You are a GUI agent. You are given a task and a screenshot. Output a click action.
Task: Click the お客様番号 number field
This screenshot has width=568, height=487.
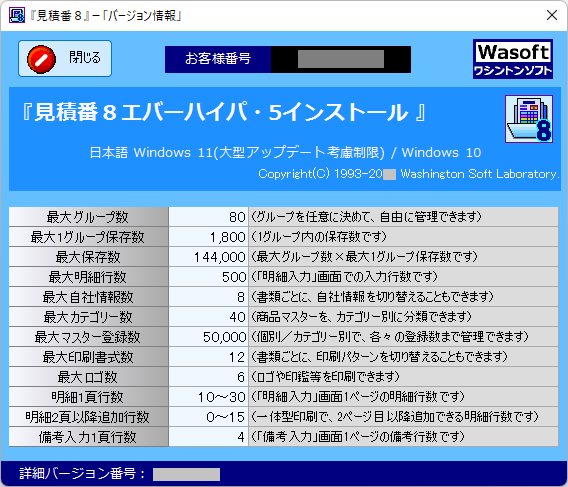(x=341, y=59)
